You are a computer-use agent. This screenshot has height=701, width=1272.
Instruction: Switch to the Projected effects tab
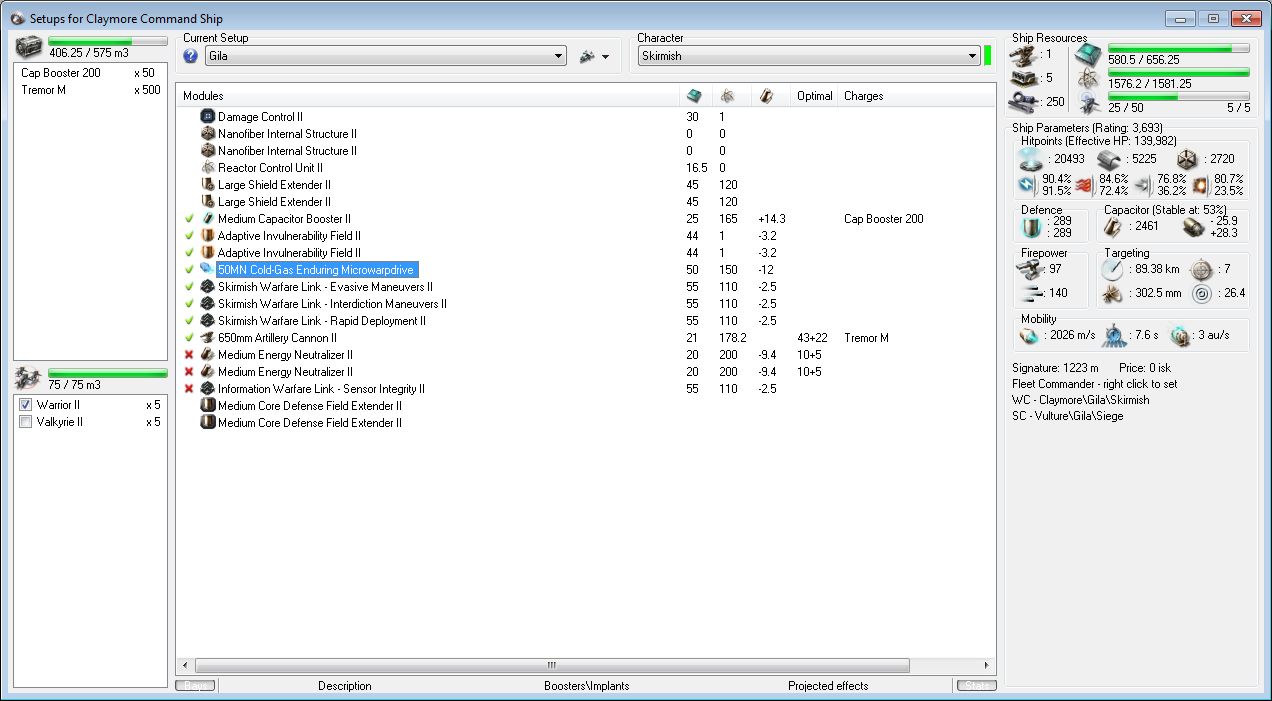828,686
